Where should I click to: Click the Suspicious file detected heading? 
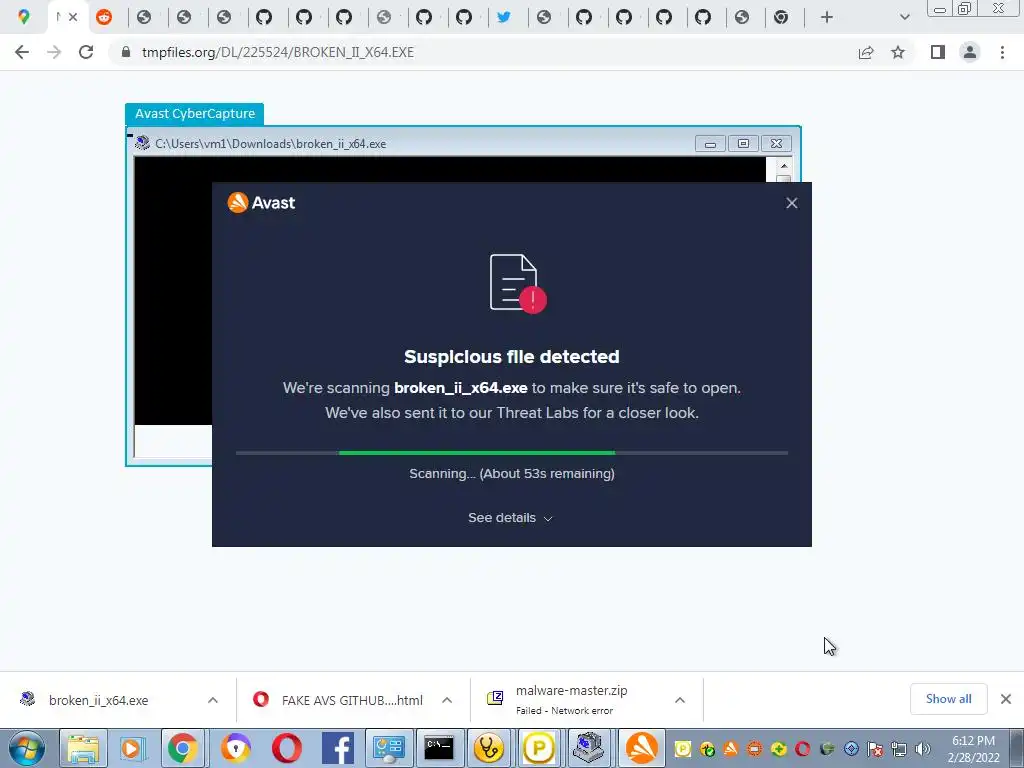click(x=511, y=357)
